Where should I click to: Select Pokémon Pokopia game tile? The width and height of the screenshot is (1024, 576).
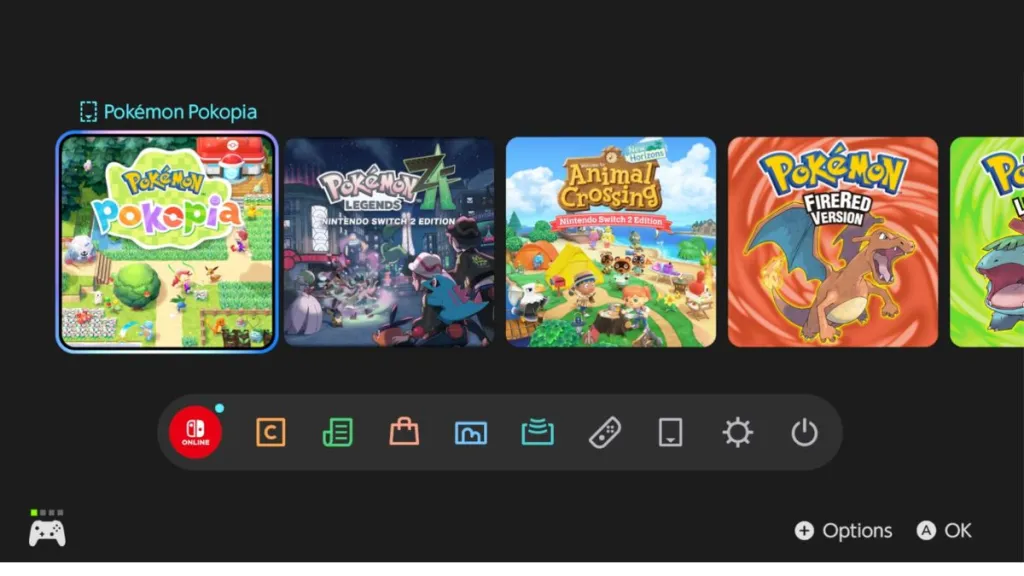[x=167, y=242]
